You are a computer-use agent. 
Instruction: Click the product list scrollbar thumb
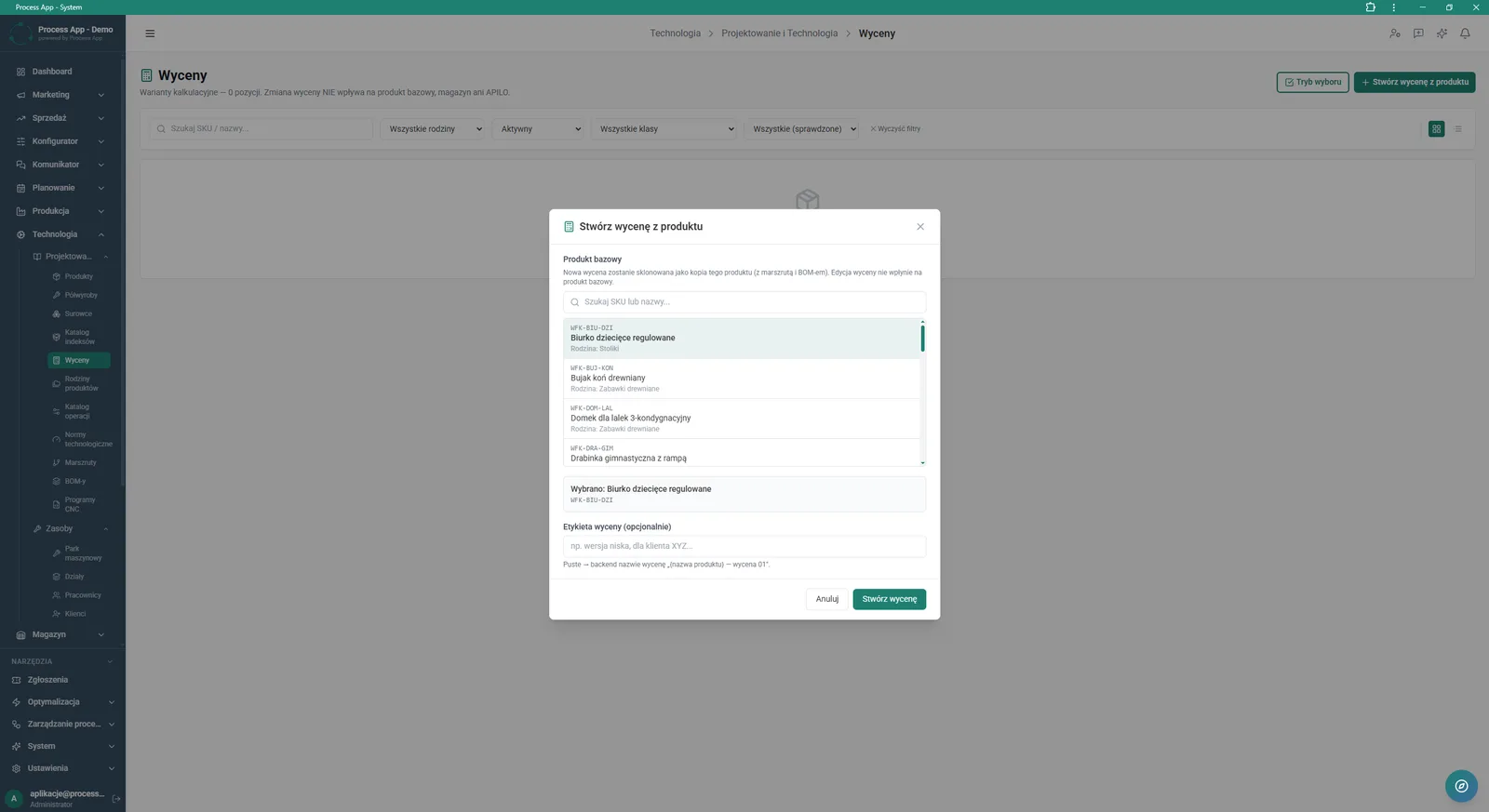point(922,339)
